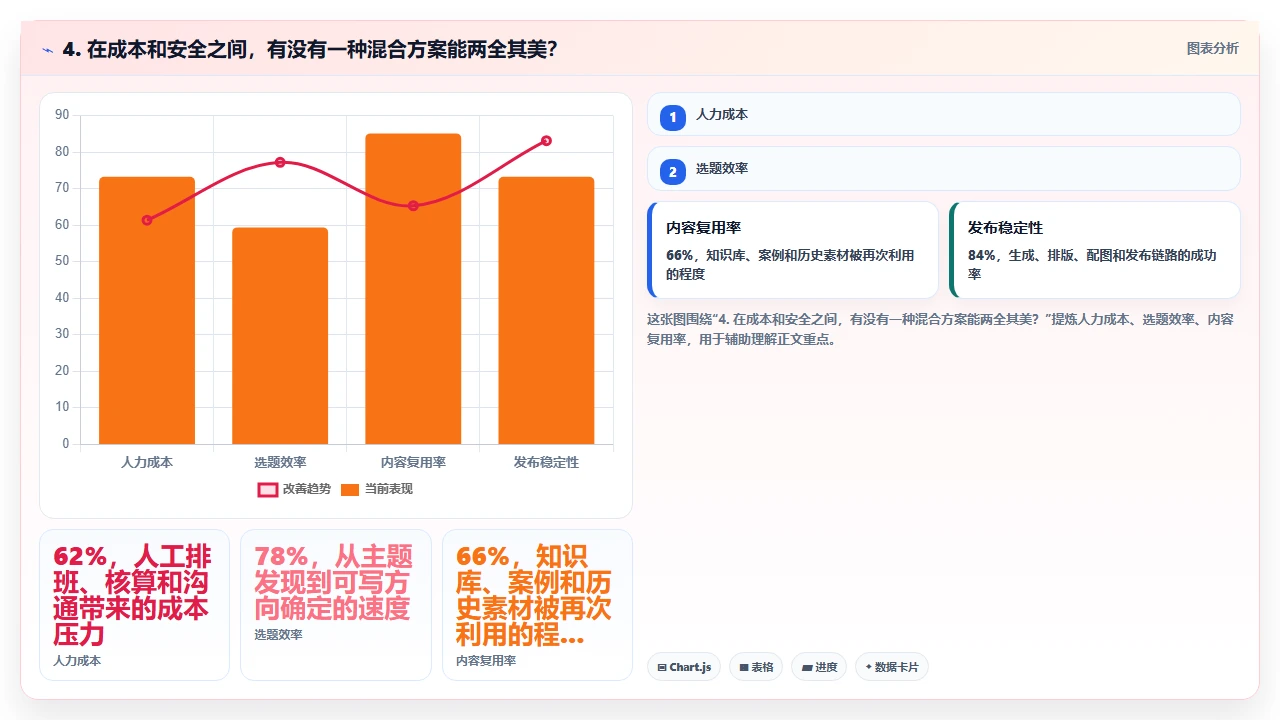Screen dimensions: 1280x720
Task: Click the x-axis label 内容复用率
Action: [413, 462]
